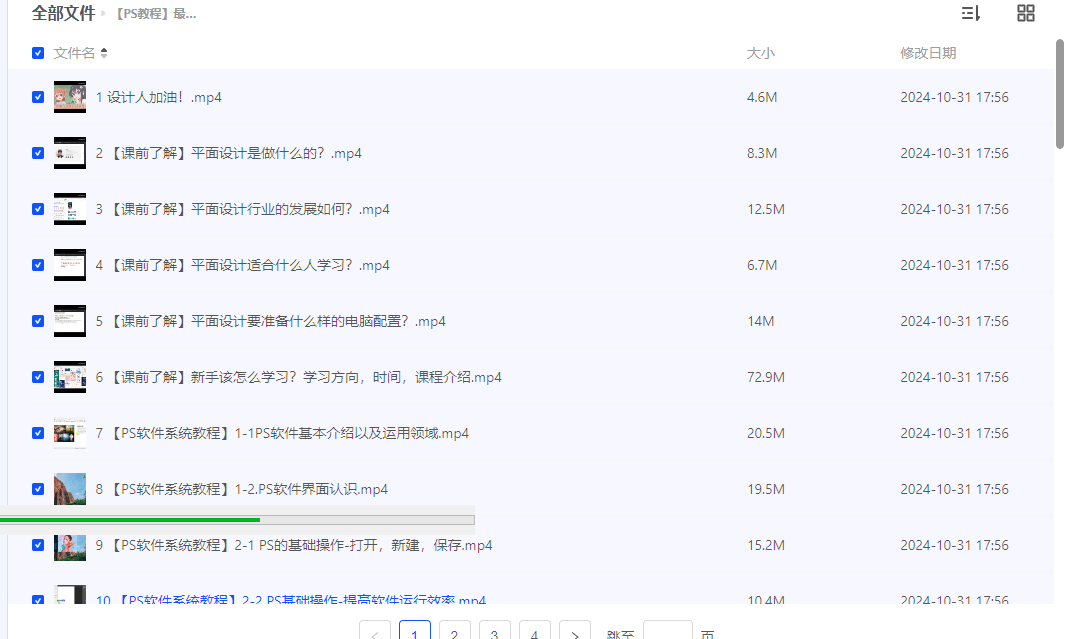Open file 9 2-1 PS的基础操作.mp4

(293, 545)
